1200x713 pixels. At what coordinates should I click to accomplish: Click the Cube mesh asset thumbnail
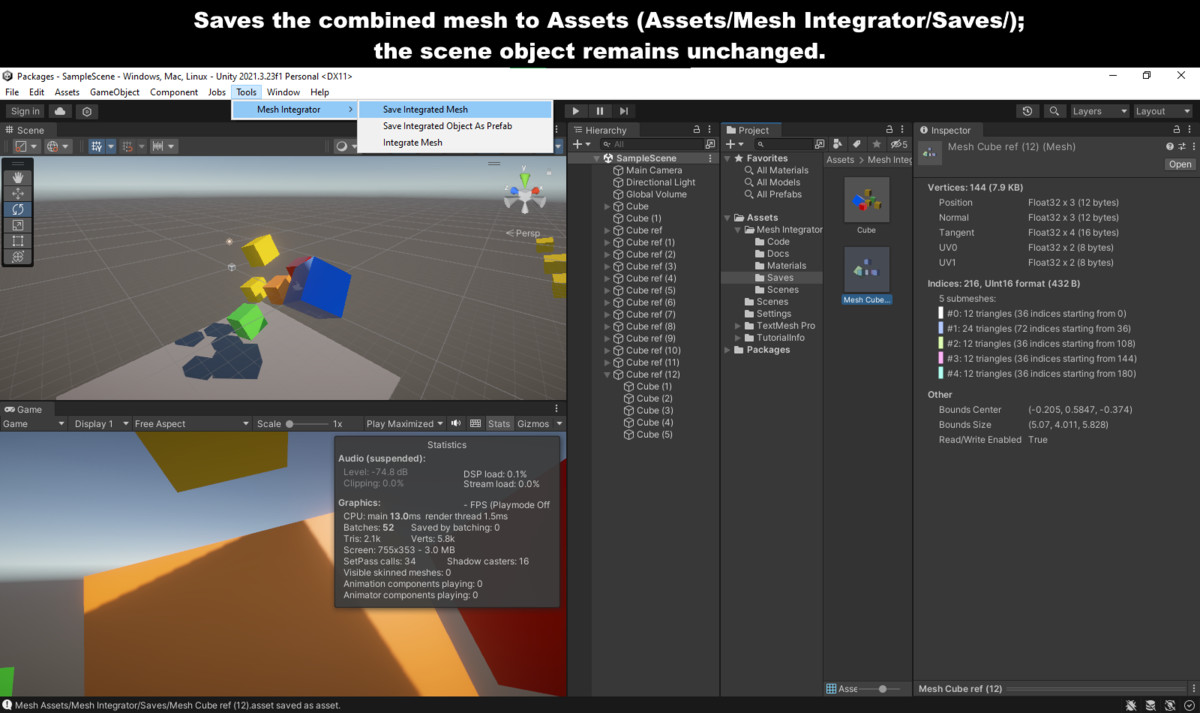pos(866,201)
